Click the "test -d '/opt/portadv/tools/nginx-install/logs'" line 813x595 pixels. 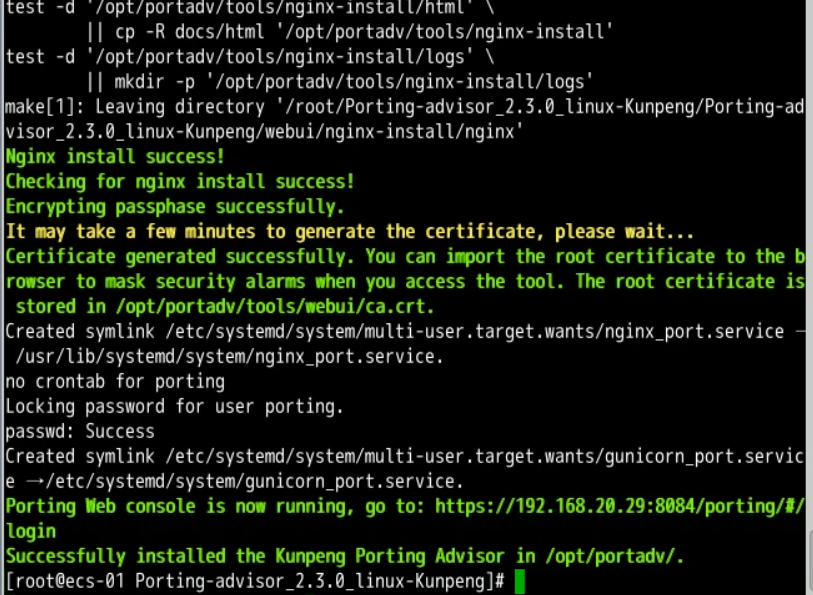249,57
